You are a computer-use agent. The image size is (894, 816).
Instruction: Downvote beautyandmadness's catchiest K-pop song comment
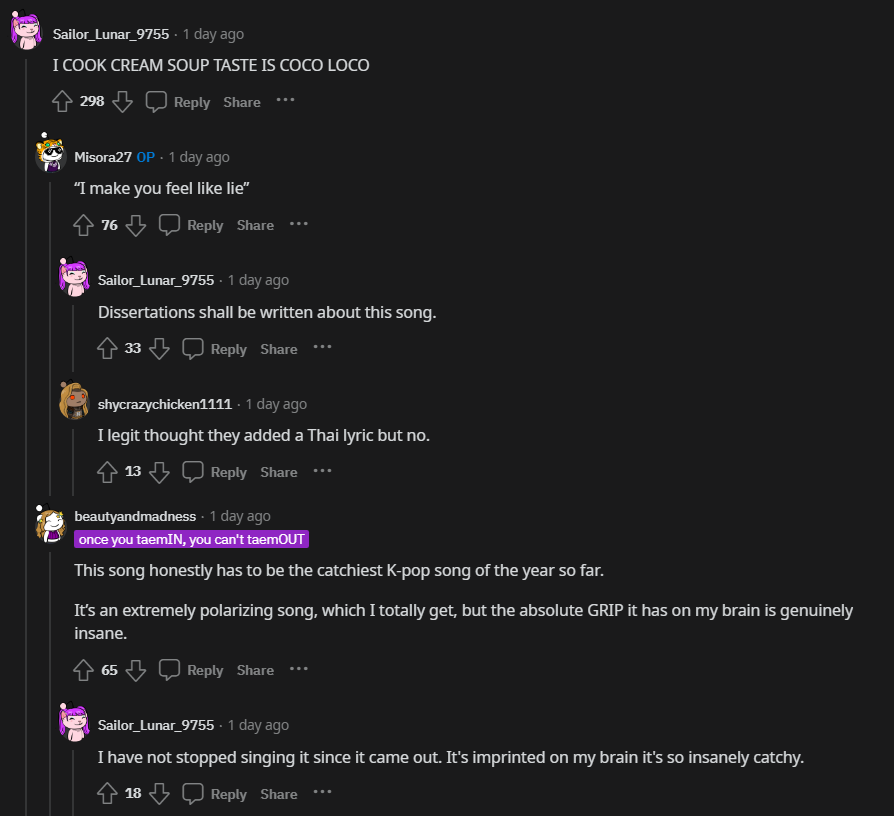coord(136,670)
